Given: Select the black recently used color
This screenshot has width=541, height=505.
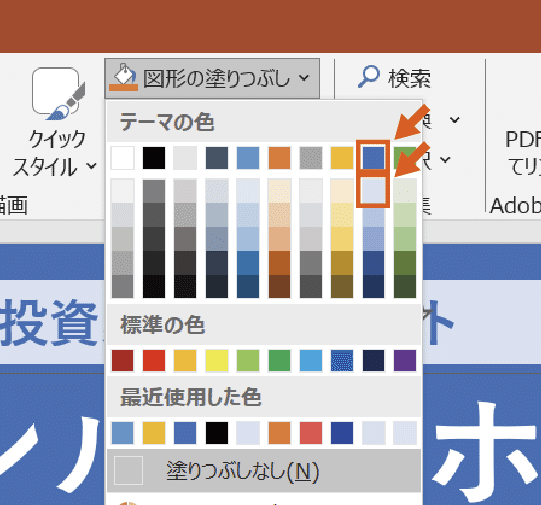Looking at the screenshot, I should pos(217,433).
